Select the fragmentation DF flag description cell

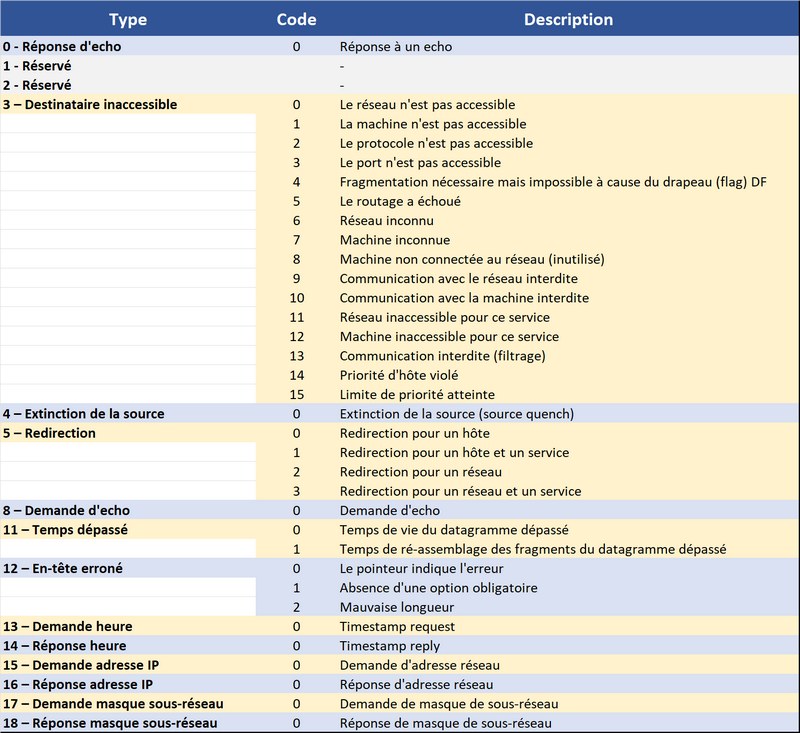pyautogui.click(x=553, y=182)
